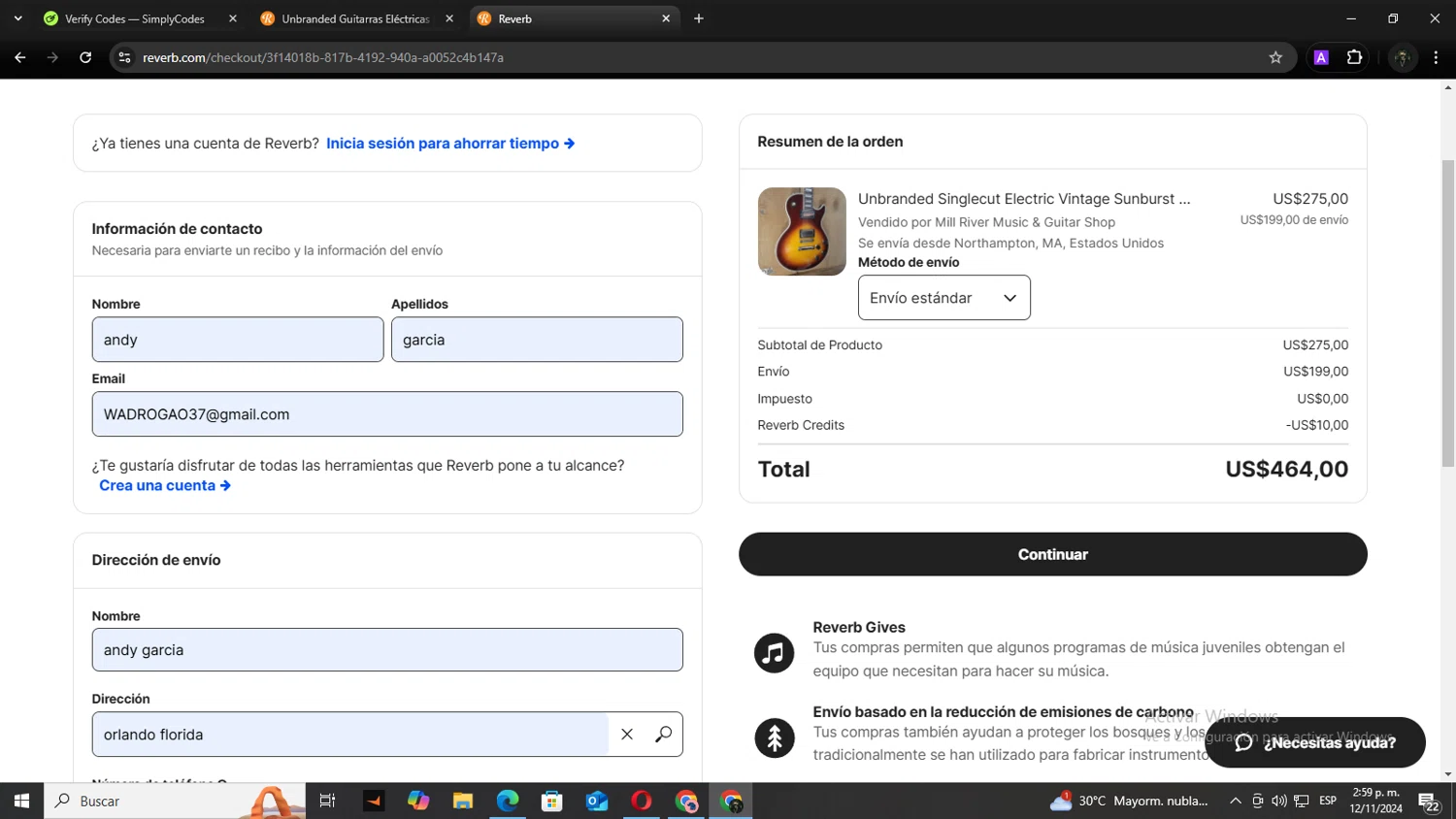Click the page vertical scrollbar
Image resolution: width=1456 pixels, height=819 pixels.
1447,313
